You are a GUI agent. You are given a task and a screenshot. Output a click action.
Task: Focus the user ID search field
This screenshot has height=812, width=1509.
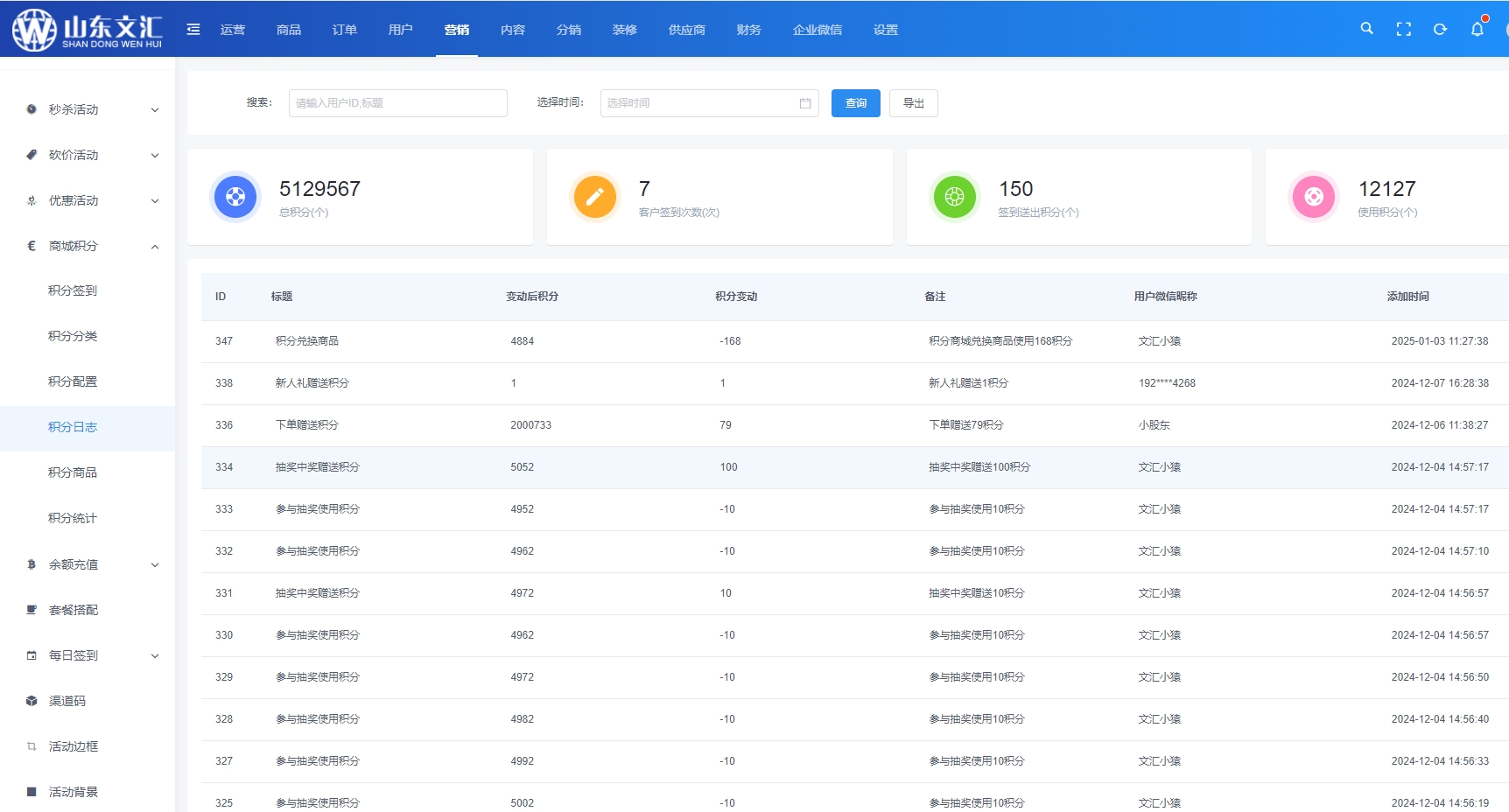[x=398, y=103]
